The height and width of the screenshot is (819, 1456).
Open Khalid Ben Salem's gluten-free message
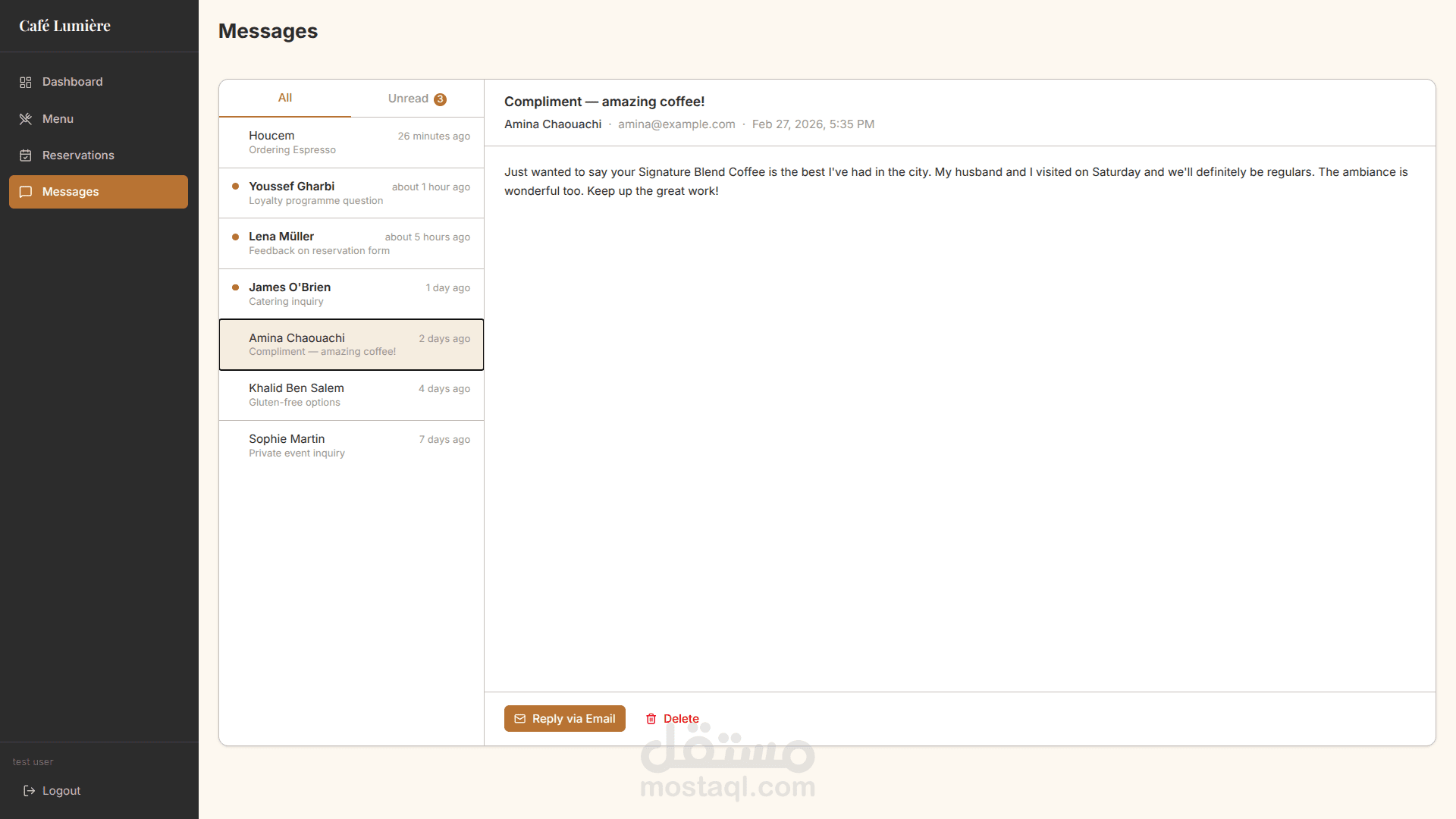pyautogui.click(x=351, y=395)
